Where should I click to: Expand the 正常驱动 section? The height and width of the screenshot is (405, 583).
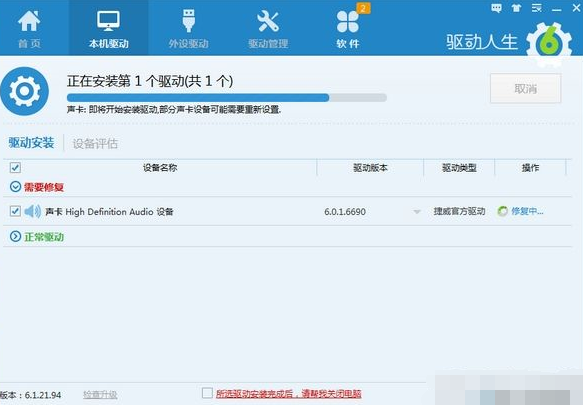(15, 236)
